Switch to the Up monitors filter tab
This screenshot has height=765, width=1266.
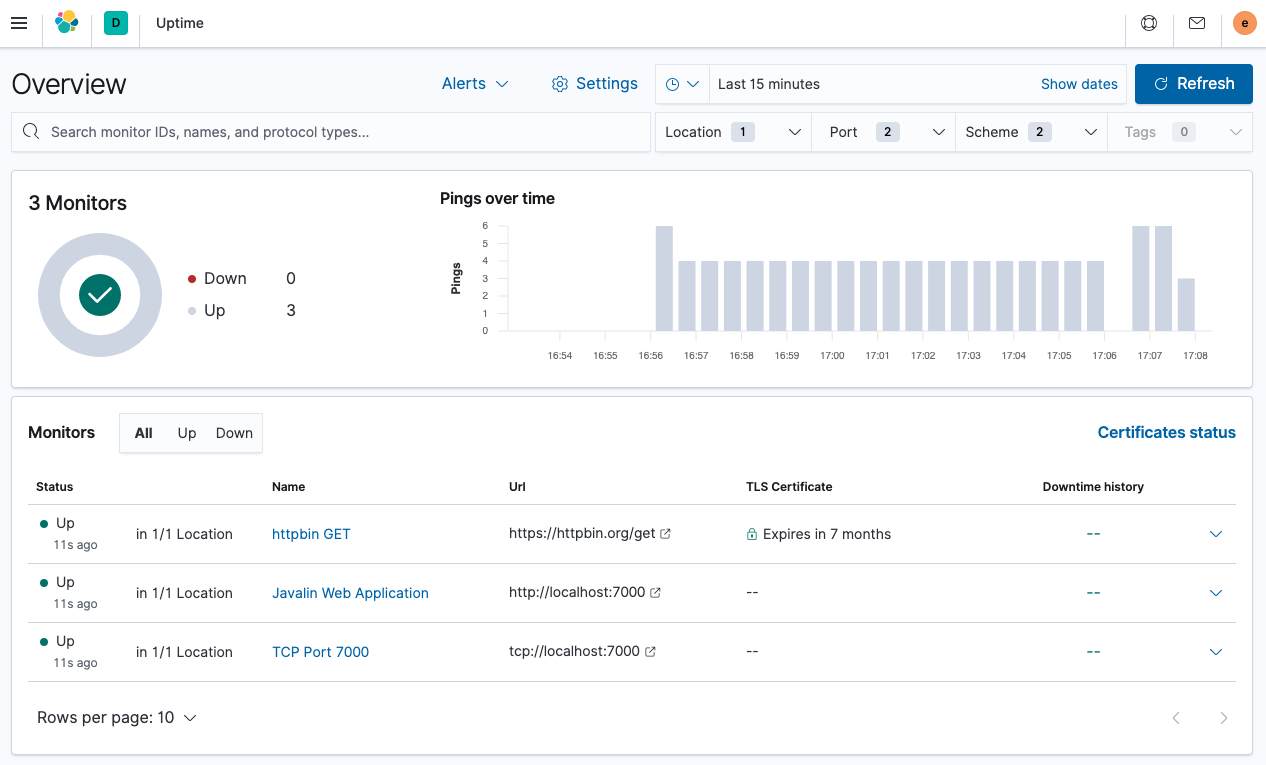(187, 433)
